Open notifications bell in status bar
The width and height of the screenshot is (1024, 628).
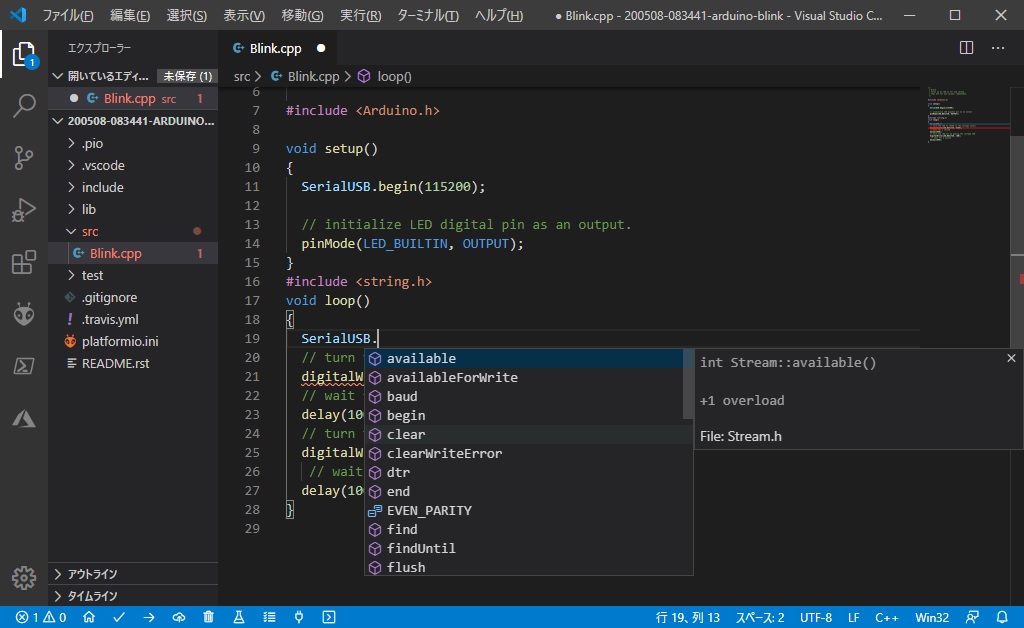(1002, 618)
